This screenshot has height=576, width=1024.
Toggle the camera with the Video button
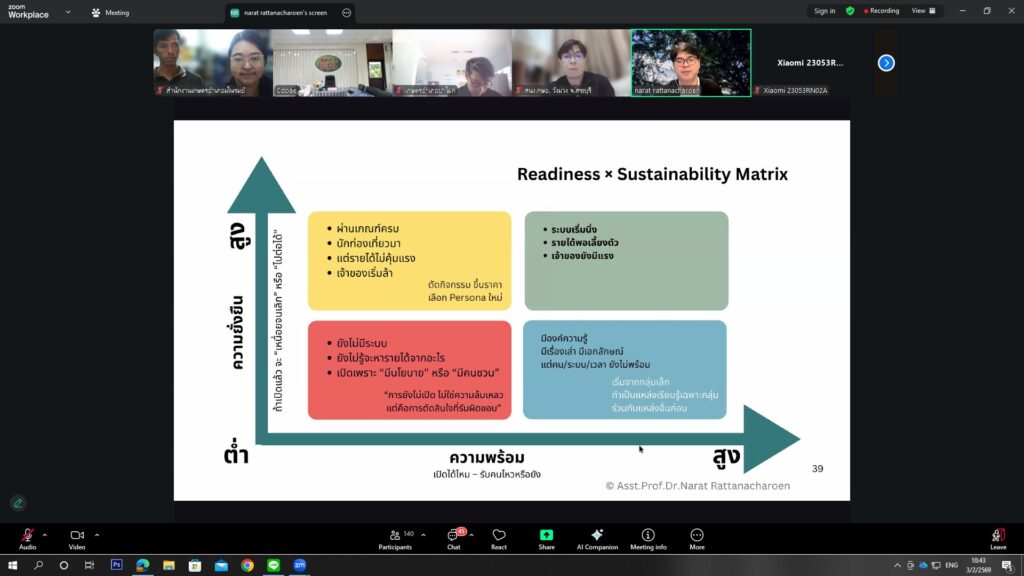coord(77,538)
